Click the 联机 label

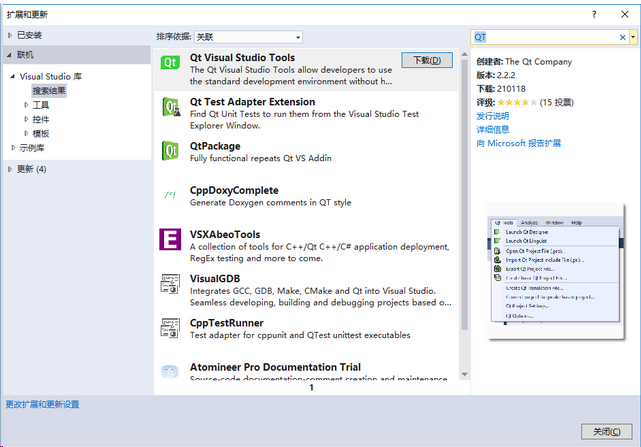(x=25, y=55)
